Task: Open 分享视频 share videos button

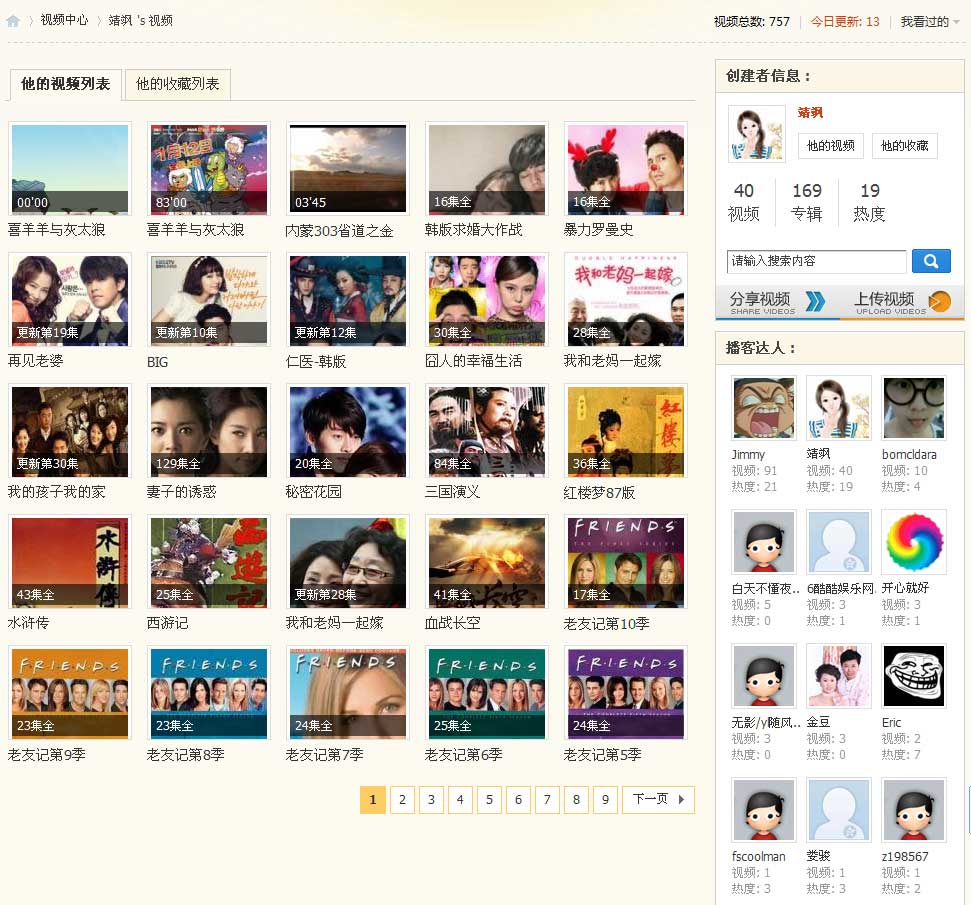Action: (x=778, y=302)
